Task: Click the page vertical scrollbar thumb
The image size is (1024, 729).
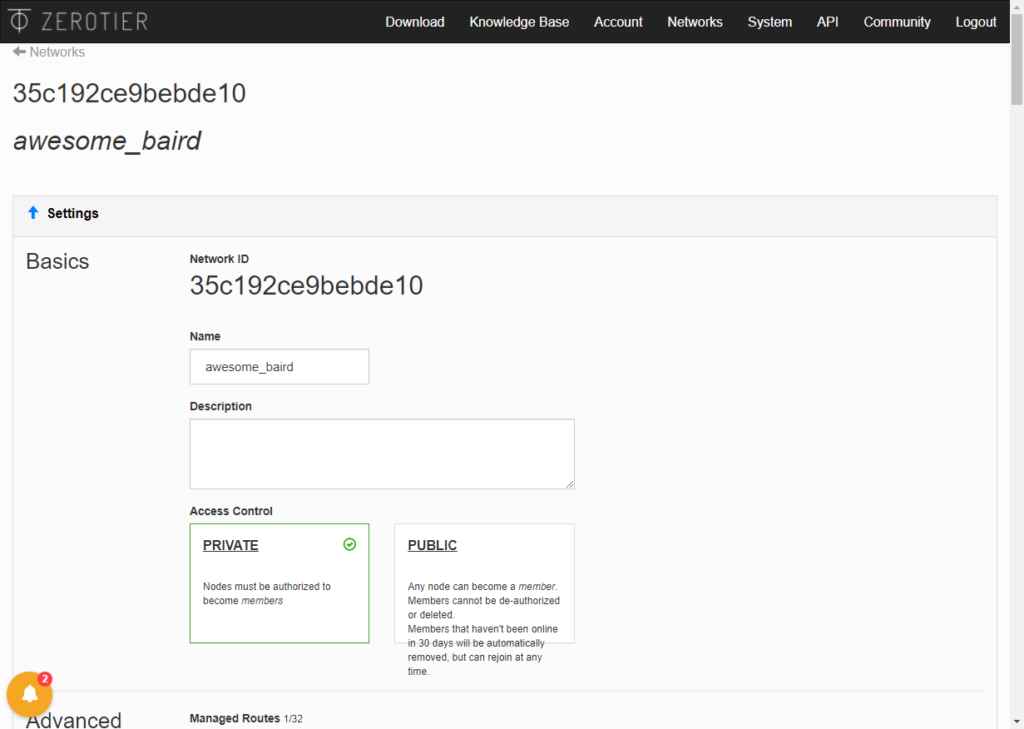Action: click(x=1017, y=59)
